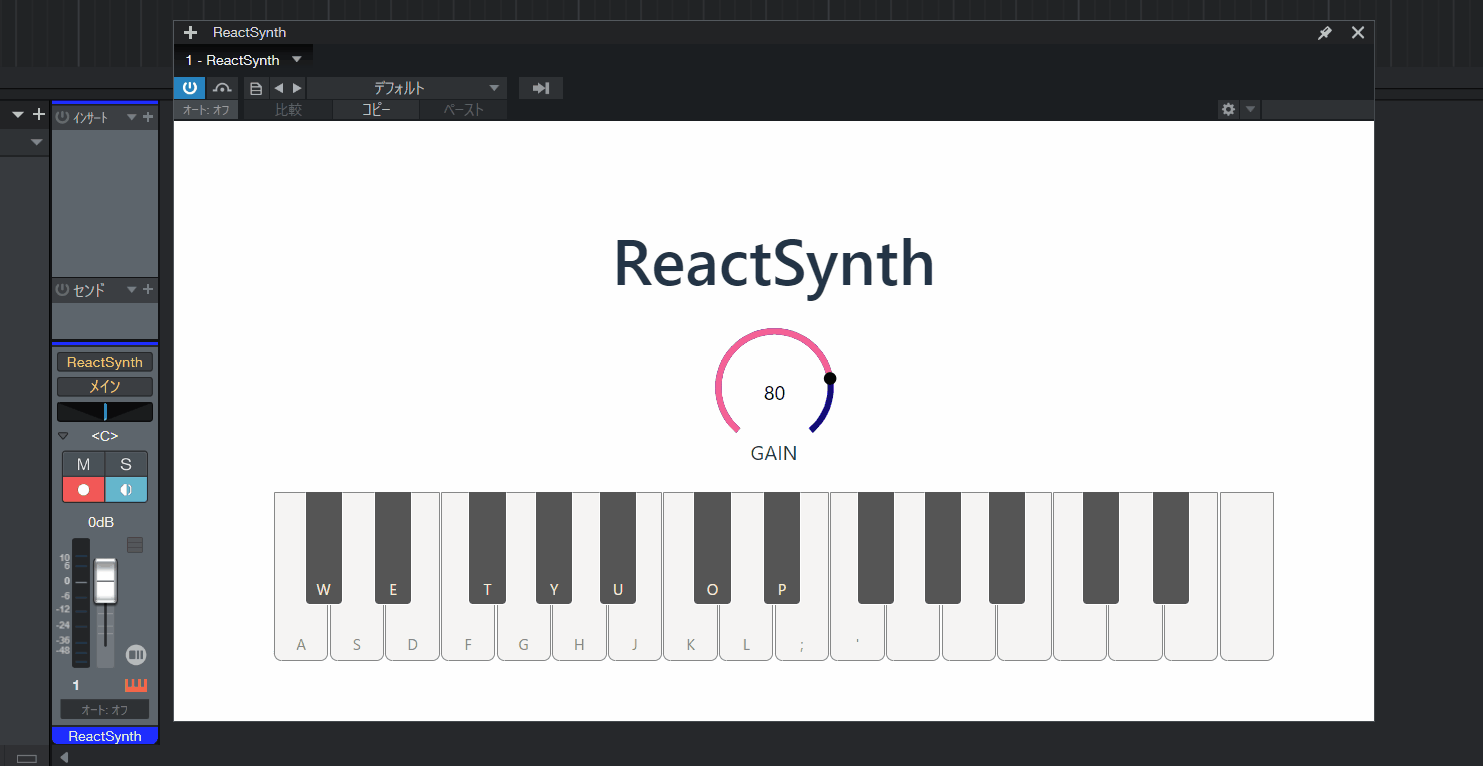The image size is (1483, 766).
Task: Click the channel automation オート: オフ field
Action: pyautogui.click(x=105, y=710)
